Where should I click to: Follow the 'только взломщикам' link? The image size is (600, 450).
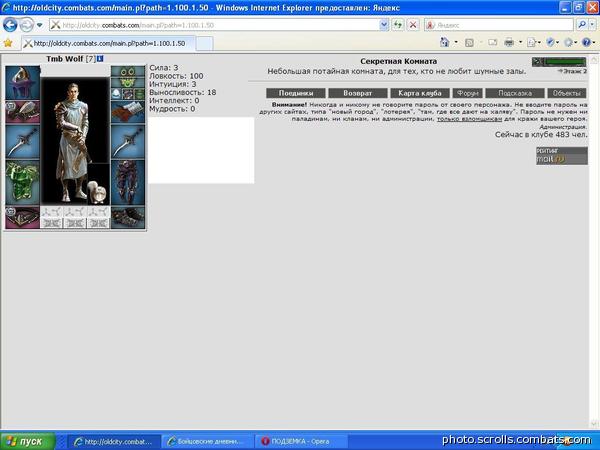[469, 119]
